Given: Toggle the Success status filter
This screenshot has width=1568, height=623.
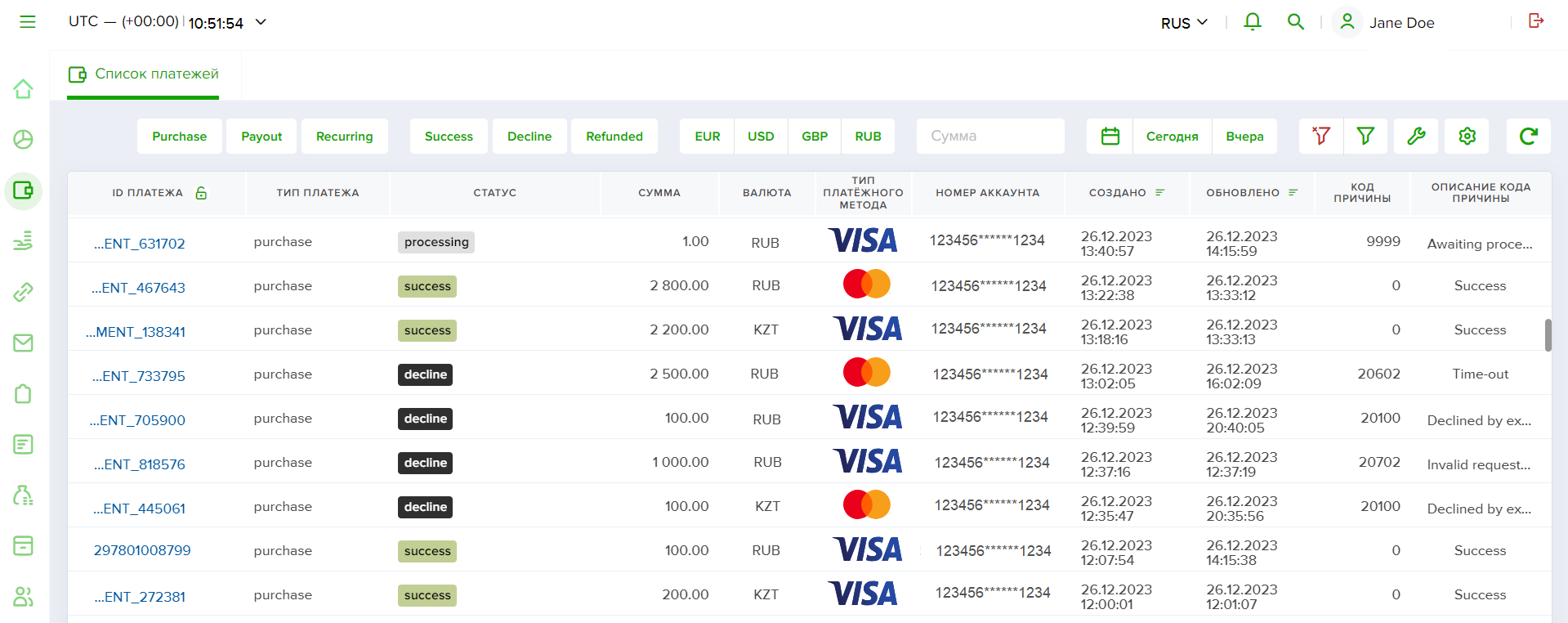Looking at the screenshot, I should [449, 136].
